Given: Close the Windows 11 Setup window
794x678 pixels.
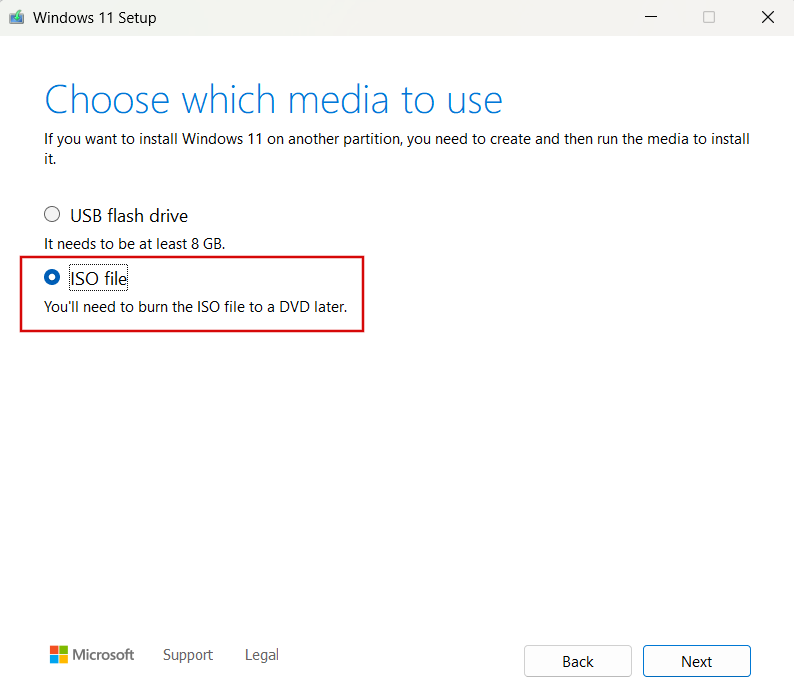Looking at the screenshot, I should (x=768, y=17).
